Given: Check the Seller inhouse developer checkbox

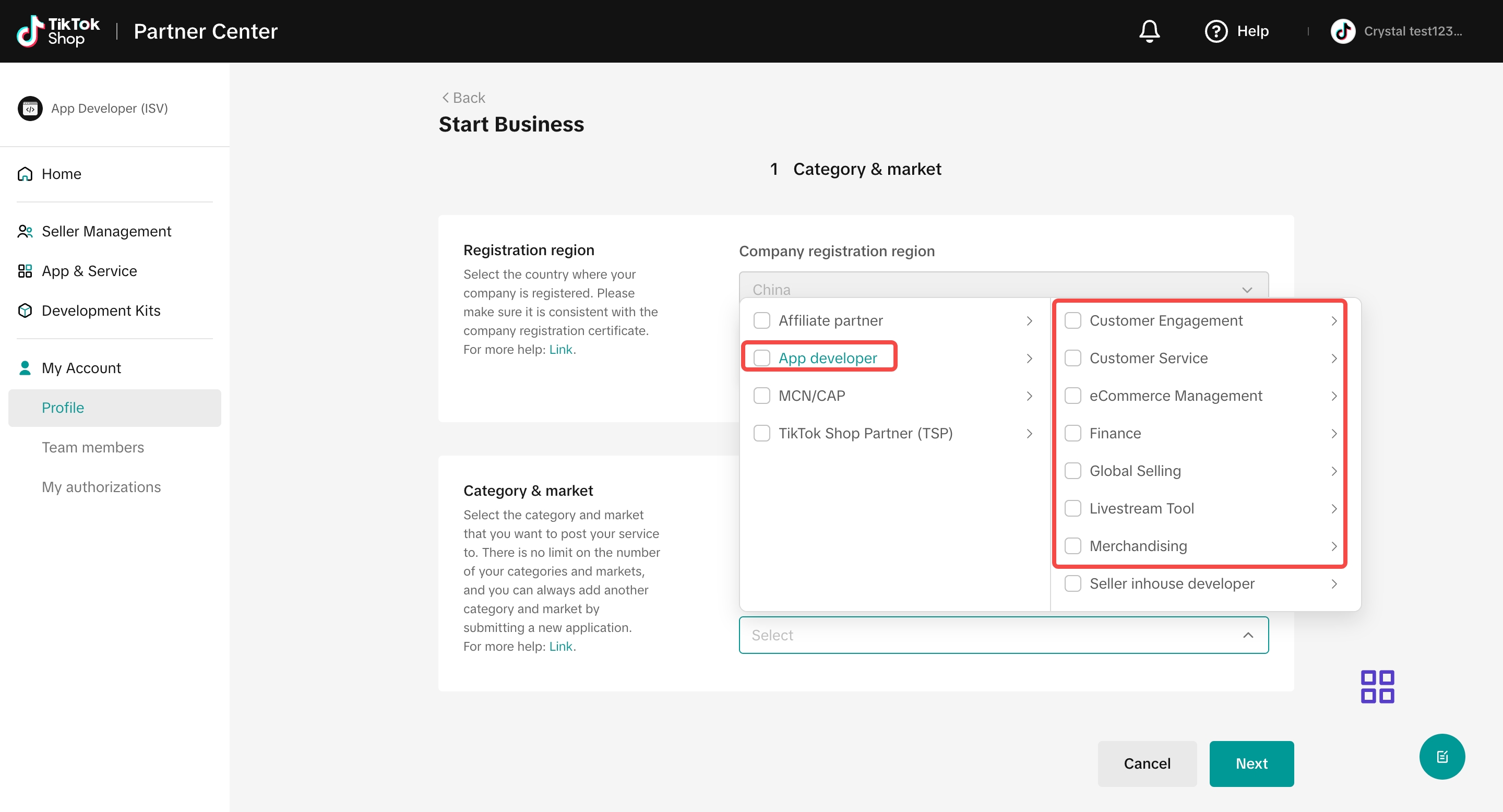Looking at the screenshot, I should click(x=1072, y=583).
